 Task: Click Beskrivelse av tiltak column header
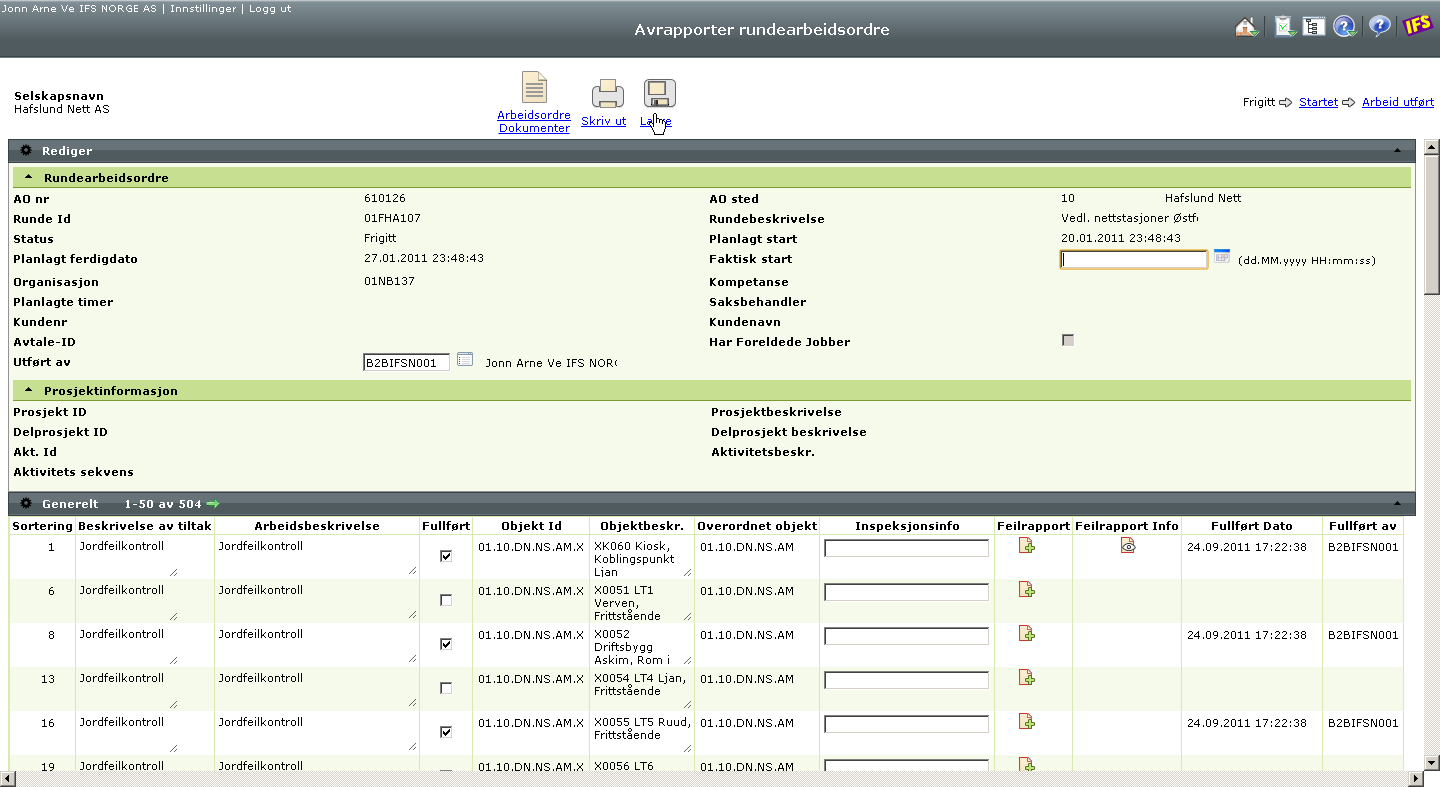click(x=143, y=526)
